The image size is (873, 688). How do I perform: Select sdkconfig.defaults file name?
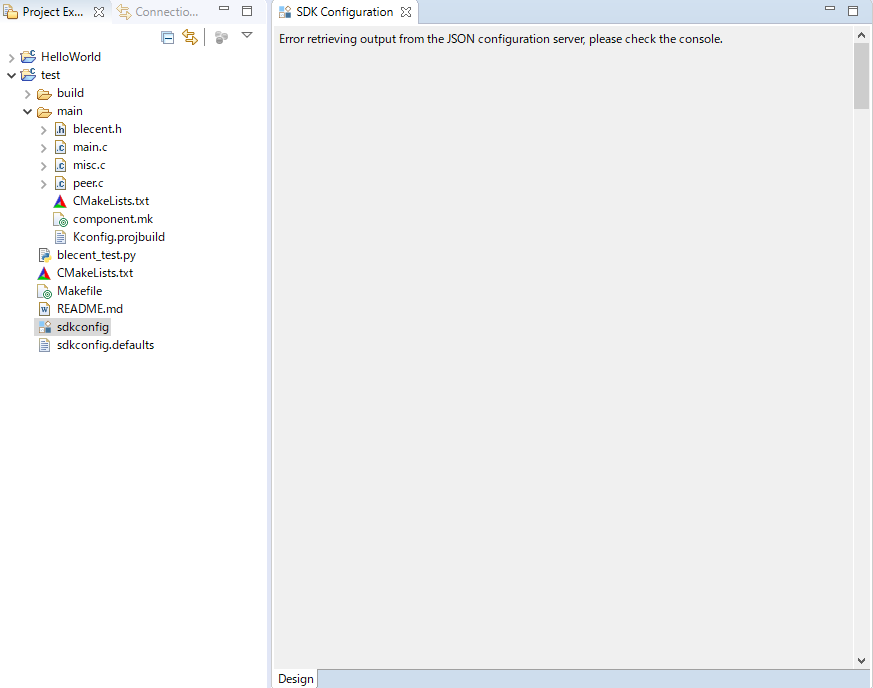click(x=105, y=345)
